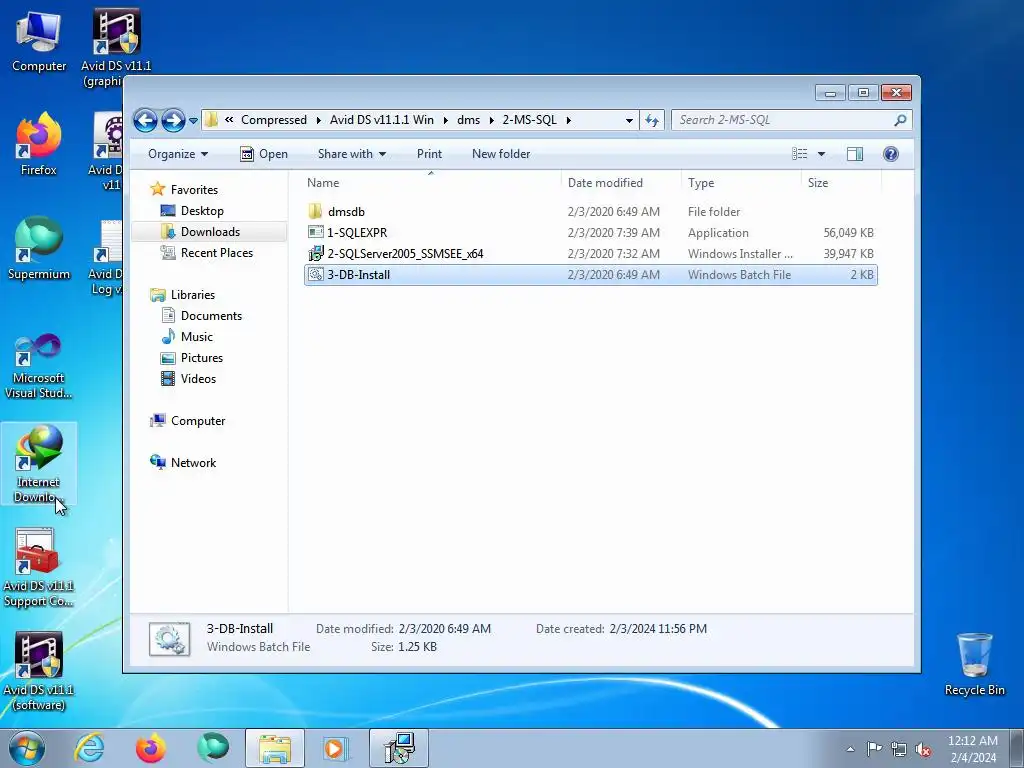Click Avid DS v11.1.1 Win breadcrumb
The image size is (1024, 768).
381,120
